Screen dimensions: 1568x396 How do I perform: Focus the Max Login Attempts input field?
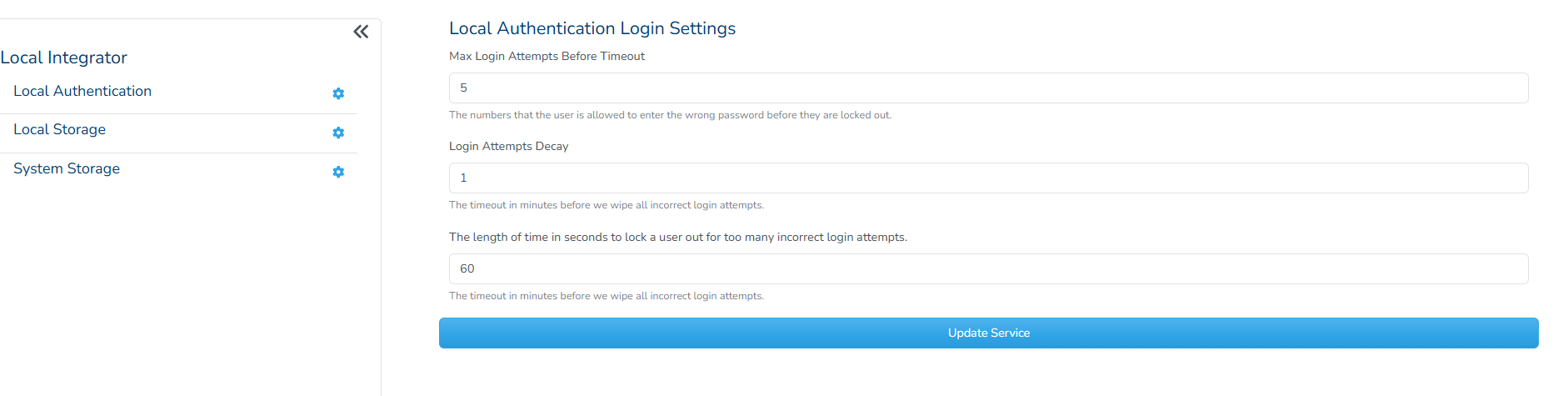988,88
